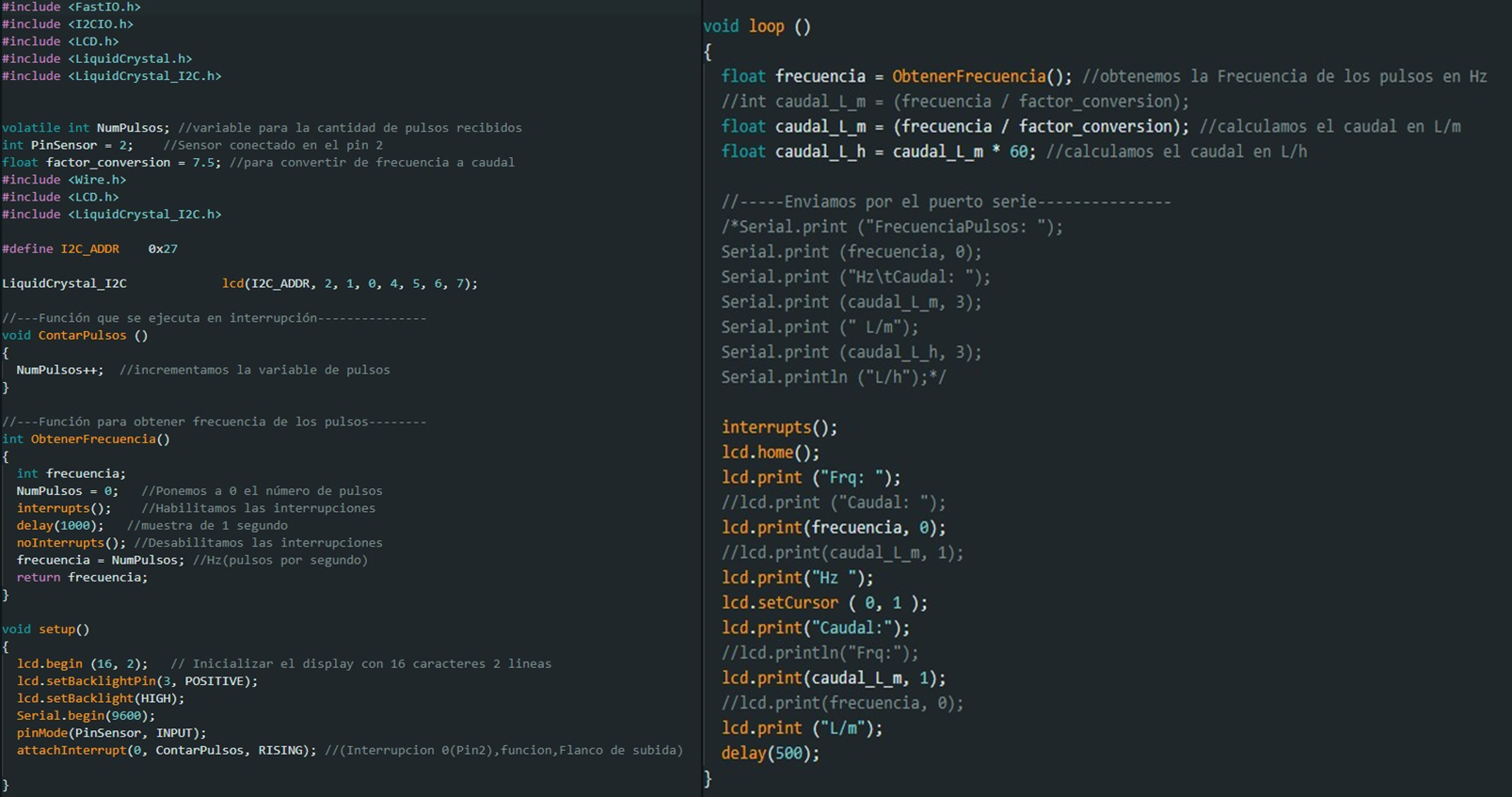Viewport: 1512px width, 797px height.
Task: Click 'Serial.print (frecuencia, 0);' line
Action: [x=851, y=251]
